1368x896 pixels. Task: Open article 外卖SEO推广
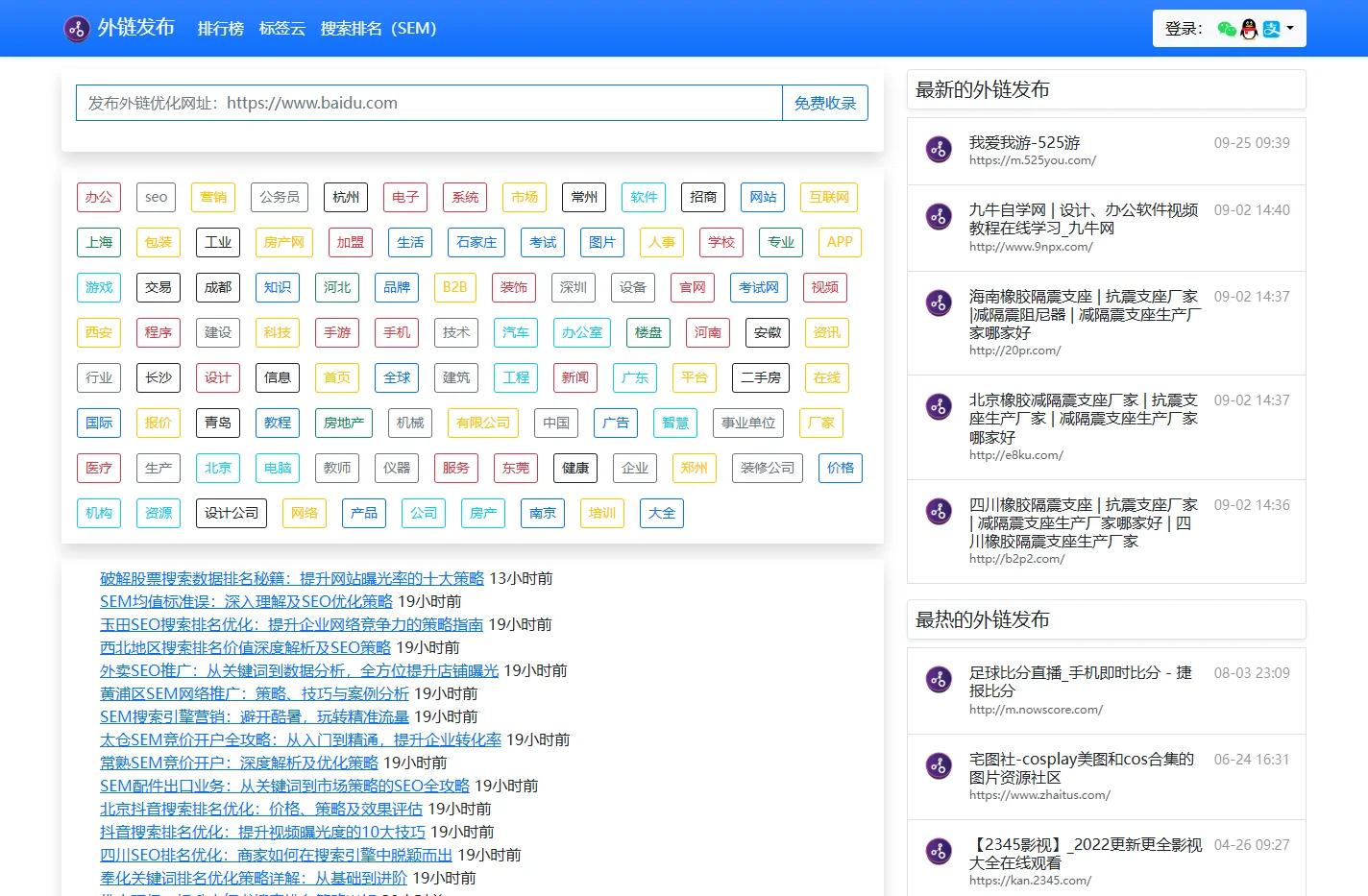tap(300, 670)
